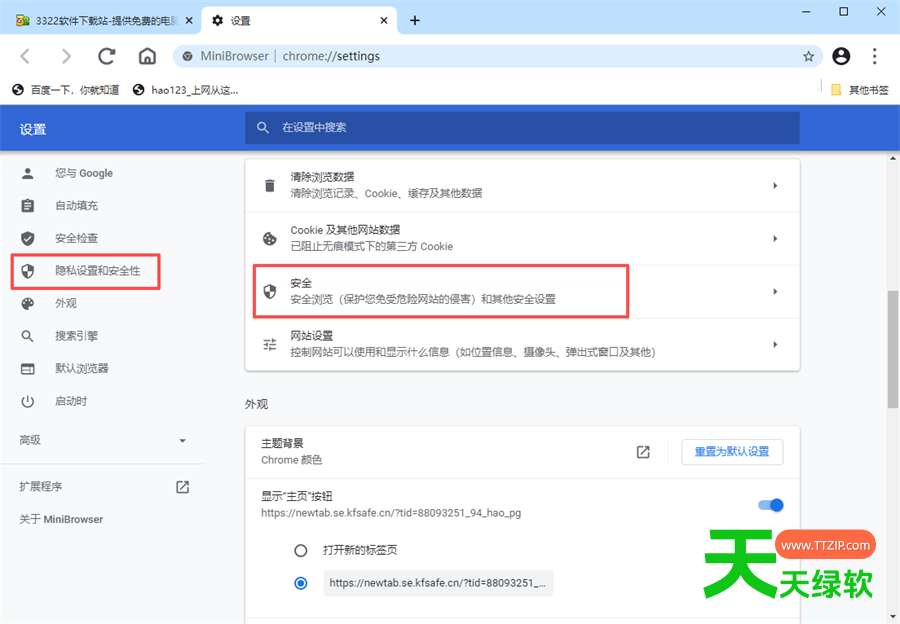This screenshot has height=624, width=900.
Task: Open Cookie 及其他网站数据 row
Action: 522,238
